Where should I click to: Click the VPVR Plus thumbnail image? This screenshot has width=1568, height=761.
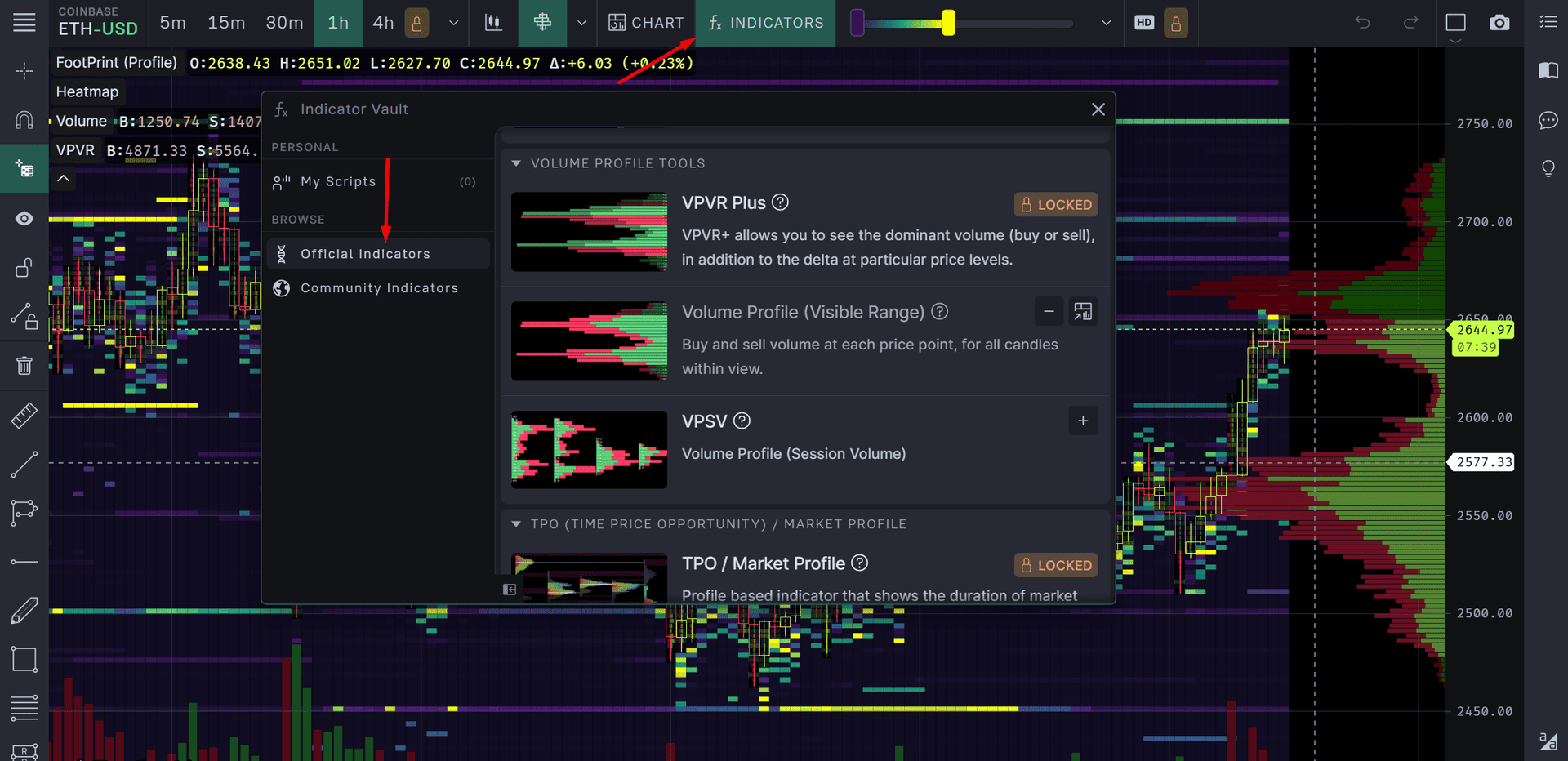point(589,232)
